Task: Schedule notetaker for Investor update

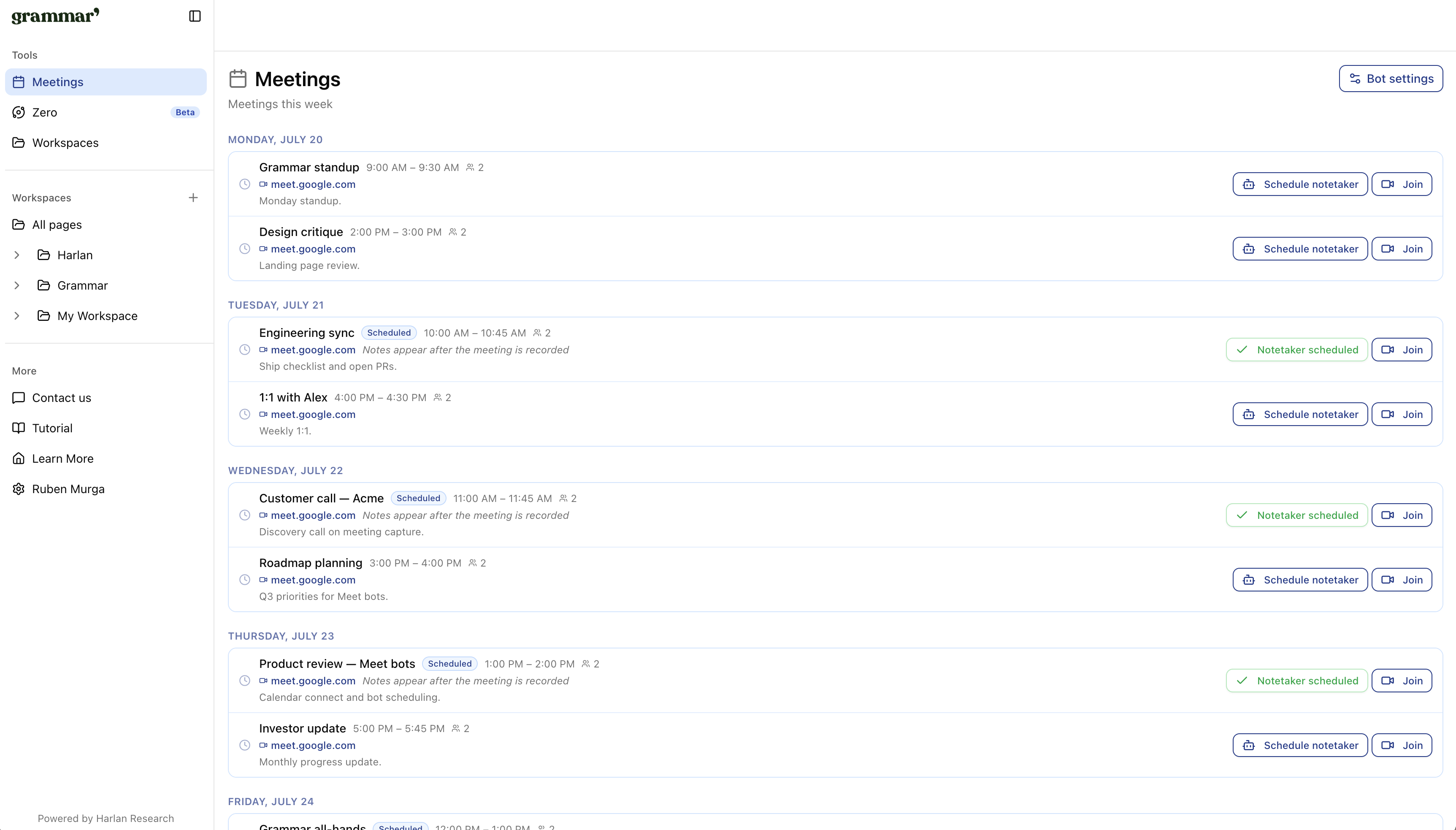Action: [1300, 745]
